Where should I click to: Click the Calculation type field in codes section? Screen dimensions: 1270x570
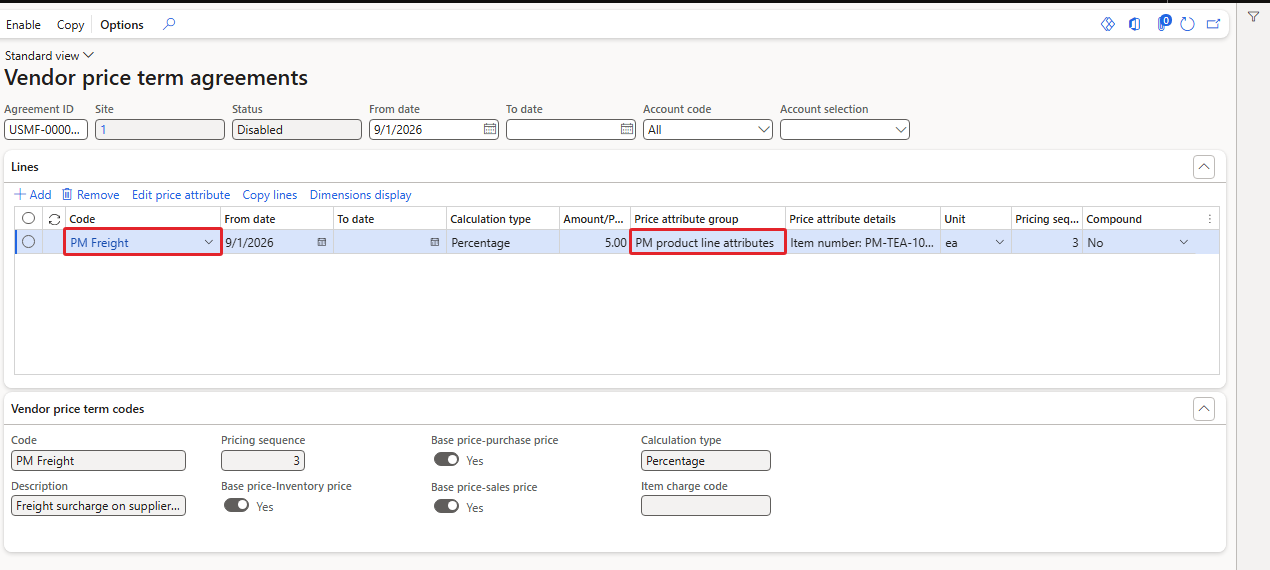pos(706,461)
